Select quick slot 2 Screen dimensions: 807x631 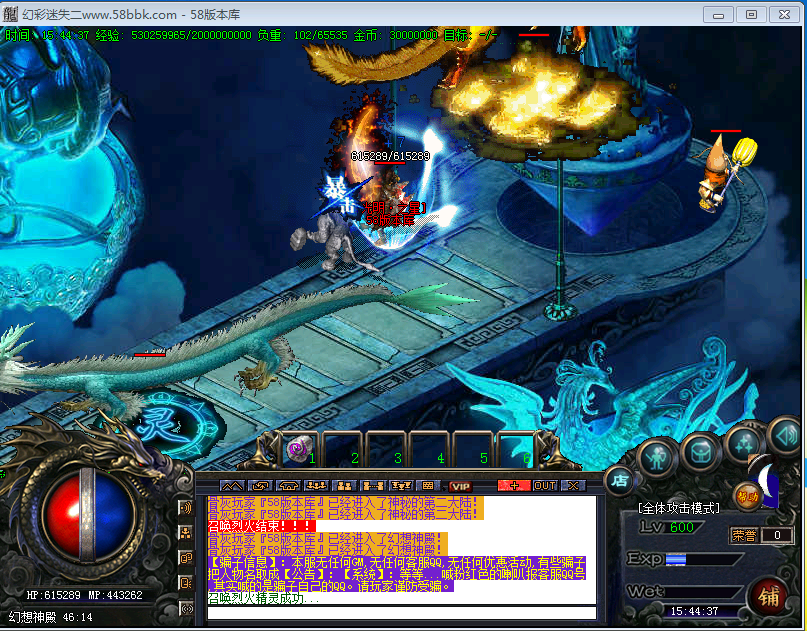(343, 450)
